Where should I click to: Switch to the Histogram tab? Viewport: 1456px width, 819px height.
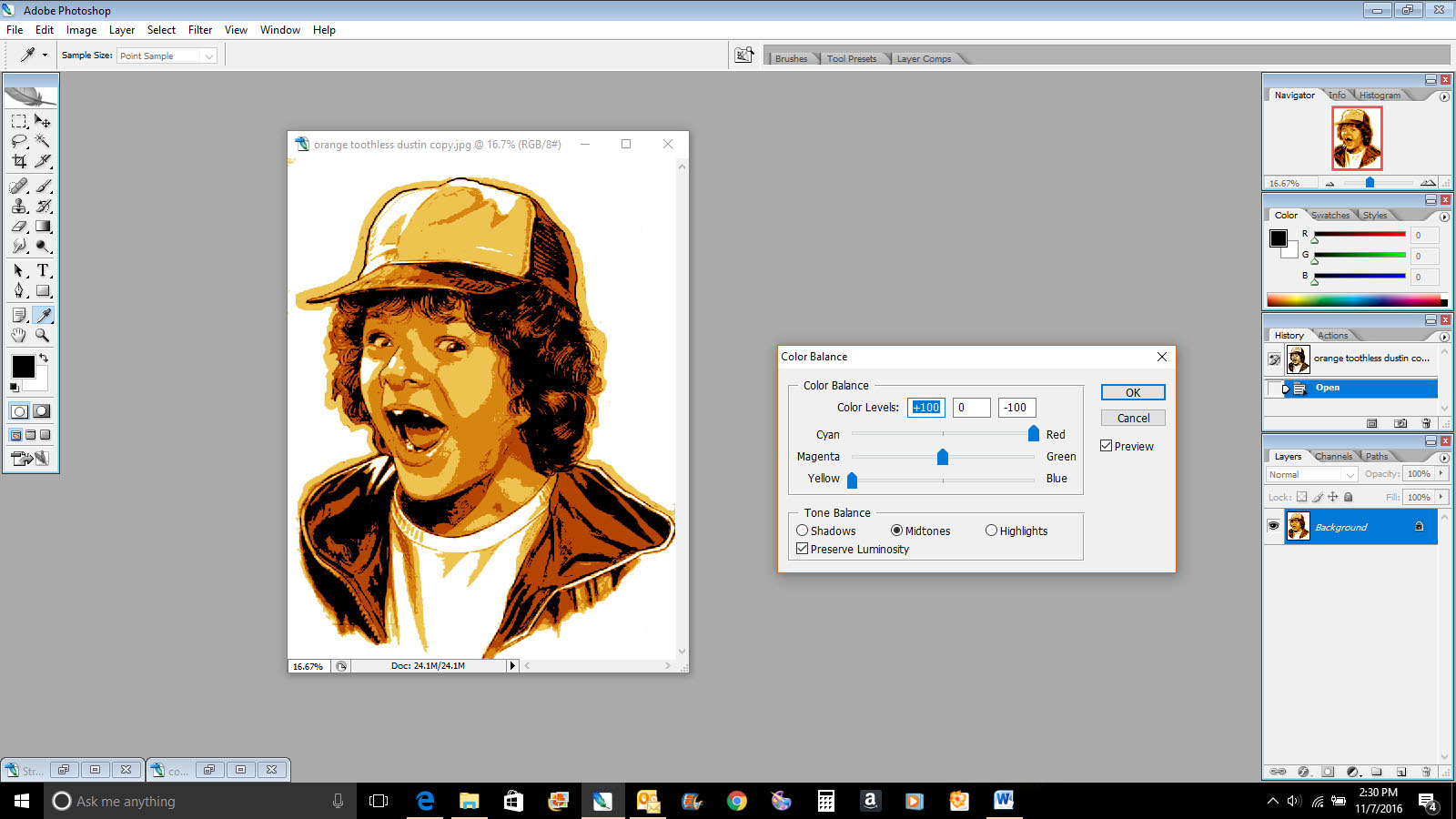[x=1380, y=95]
